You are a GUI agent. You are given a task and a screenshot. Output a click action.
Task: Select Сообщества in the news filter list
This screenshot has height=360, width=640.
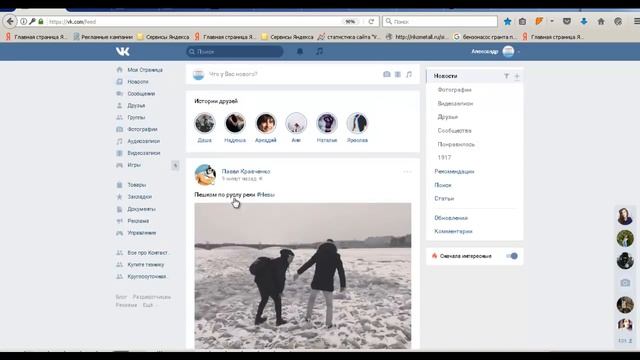454,131
